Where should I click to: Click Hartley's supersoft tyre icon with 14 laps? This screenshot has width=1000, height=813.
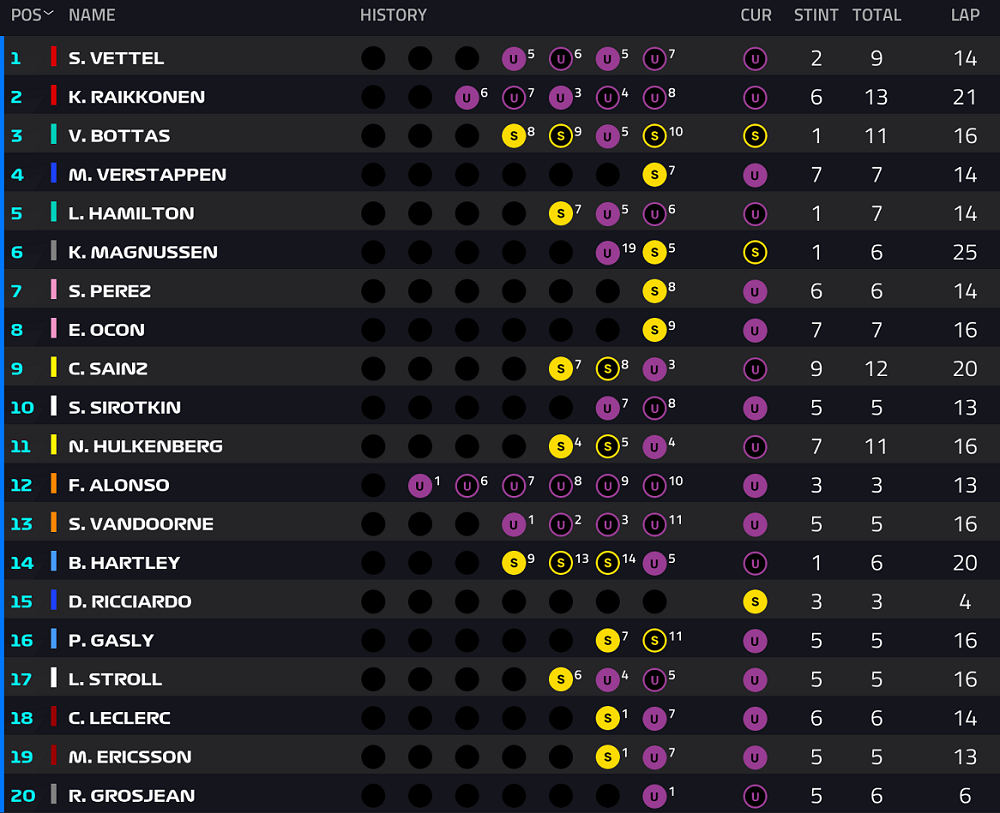[607, 563]
